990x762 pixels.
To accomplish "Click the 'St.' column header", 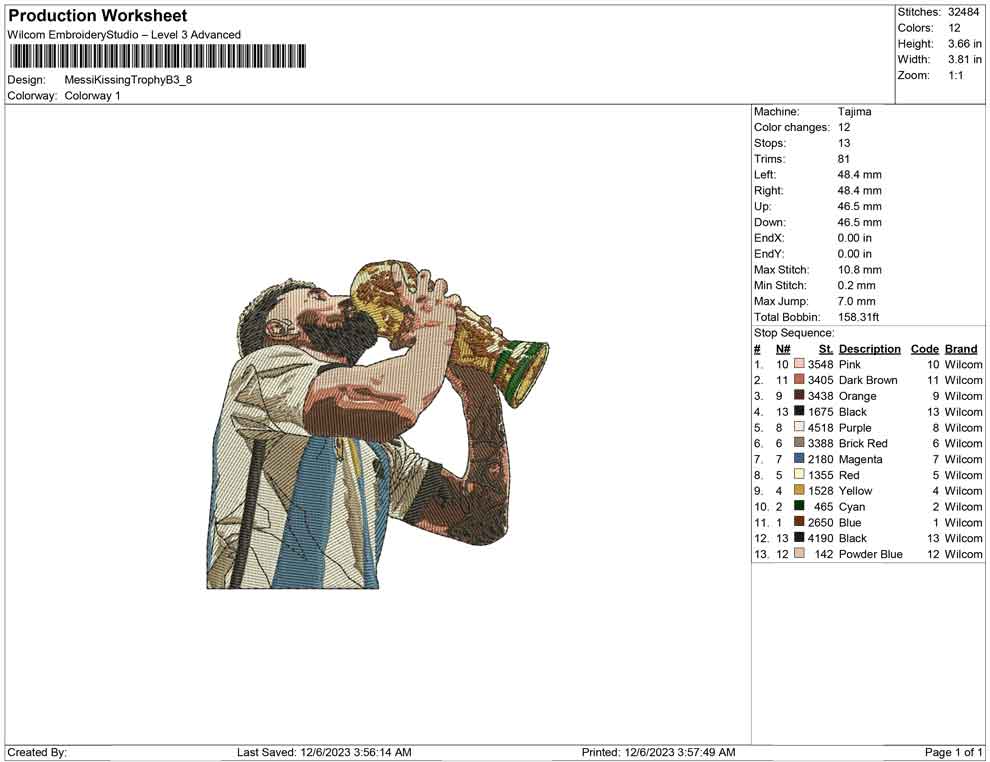I will point(826,349).
